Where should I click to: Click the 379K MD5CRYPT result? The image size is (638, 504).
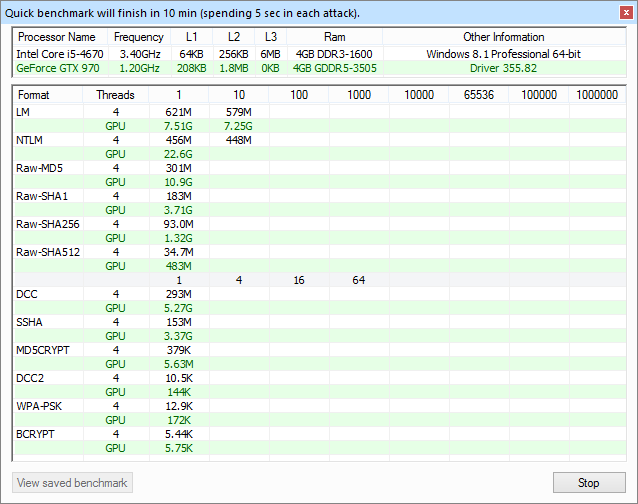[x=179, y=350]
